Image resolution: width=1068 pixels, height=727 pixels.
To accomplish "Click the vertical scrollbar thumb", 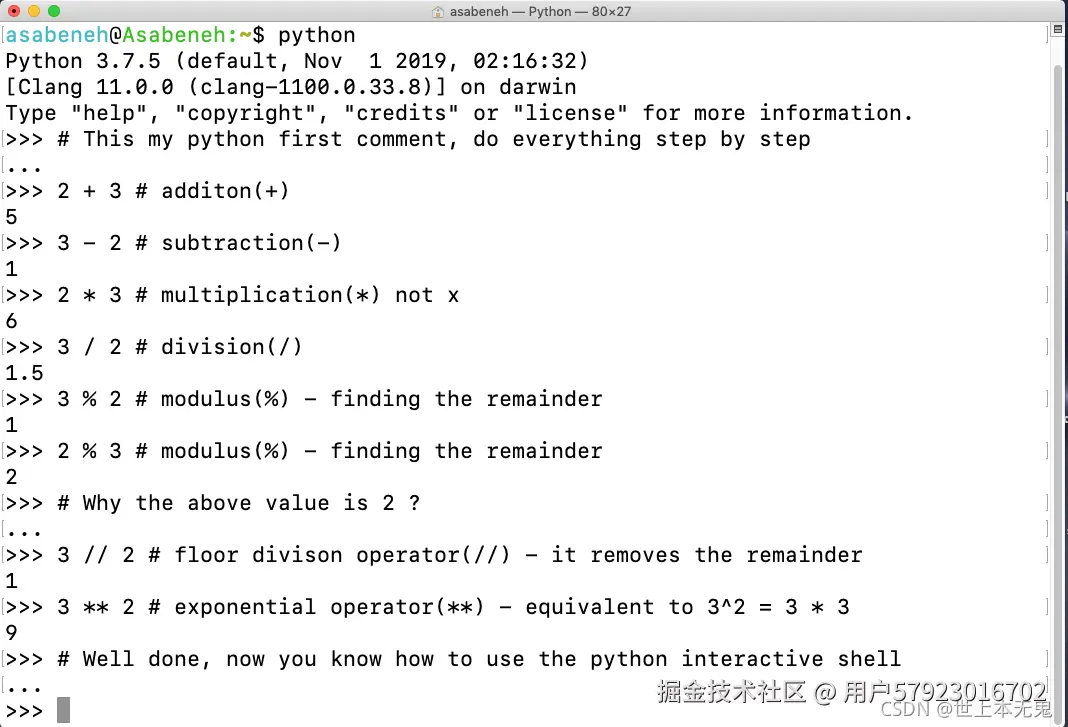I will [1058, 380].
